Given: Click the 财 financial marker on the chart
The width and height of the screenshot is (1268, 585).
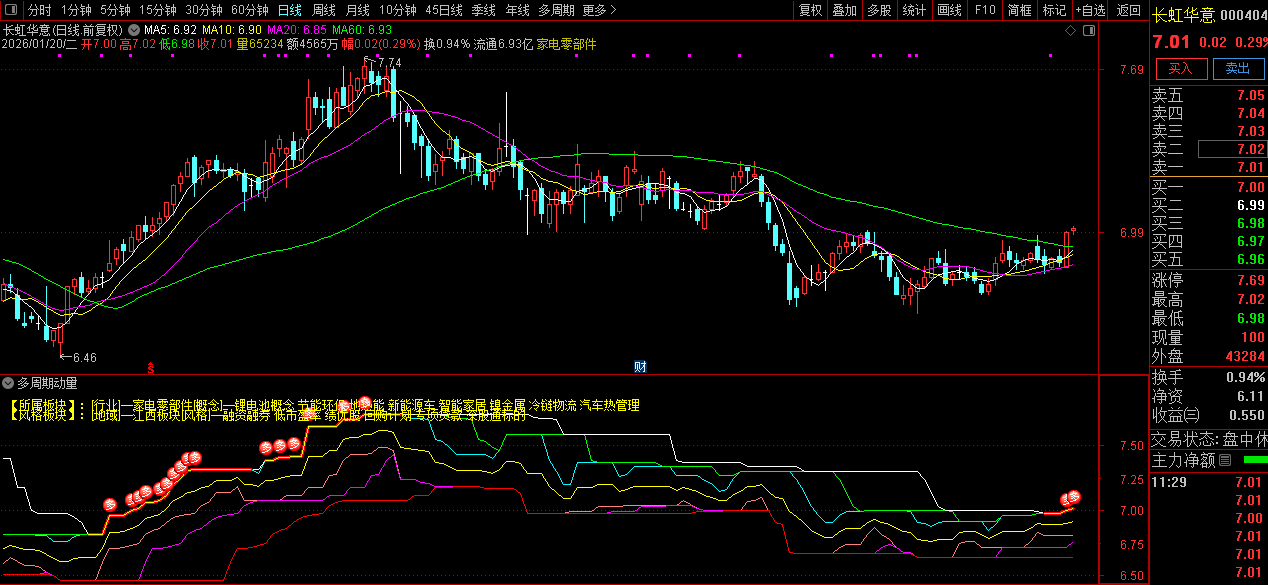Looking at the screenshot, I should click(640, 366).
